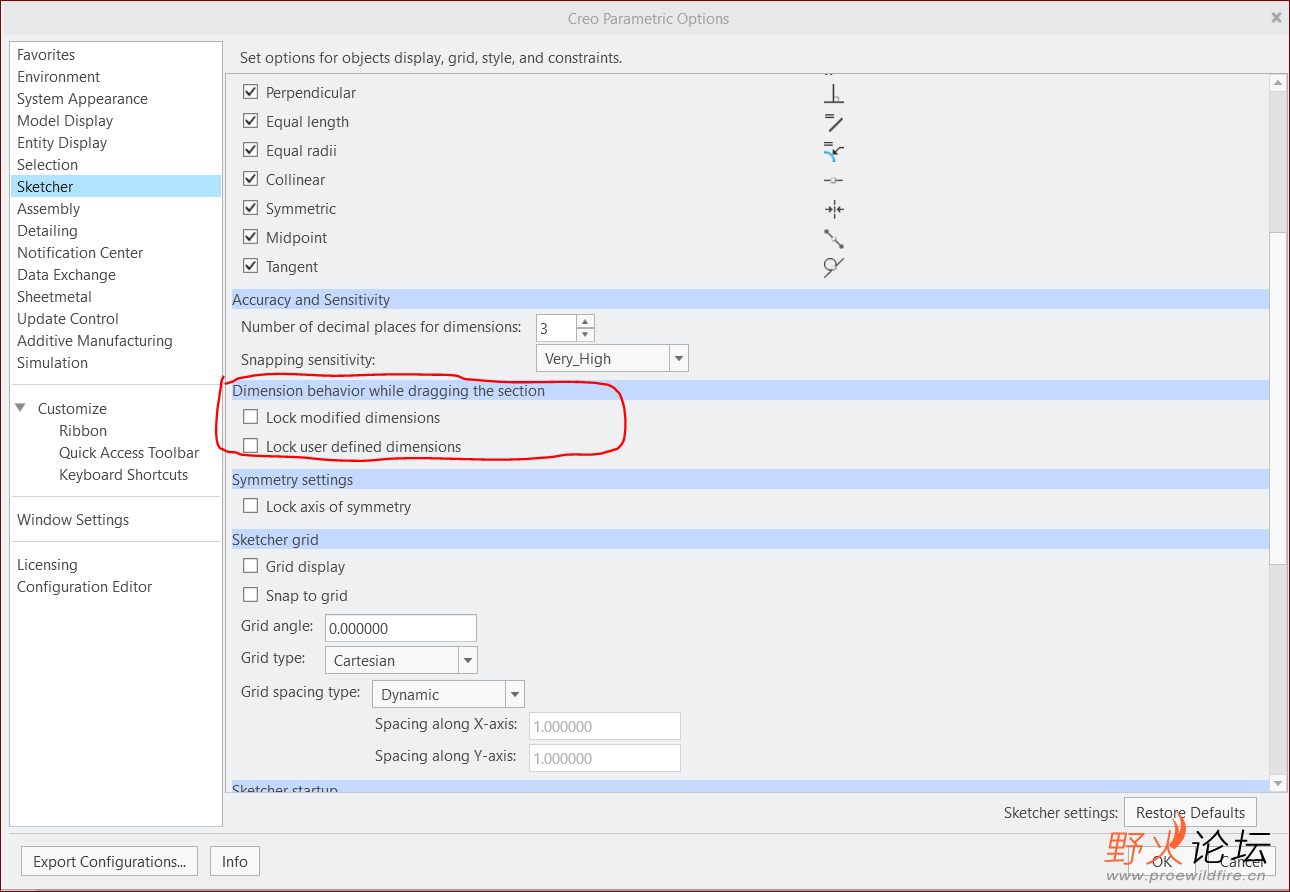Check Lock axis of symmetry
Viewport: 1290px width, 892px height.
click(x=251, y=506)
